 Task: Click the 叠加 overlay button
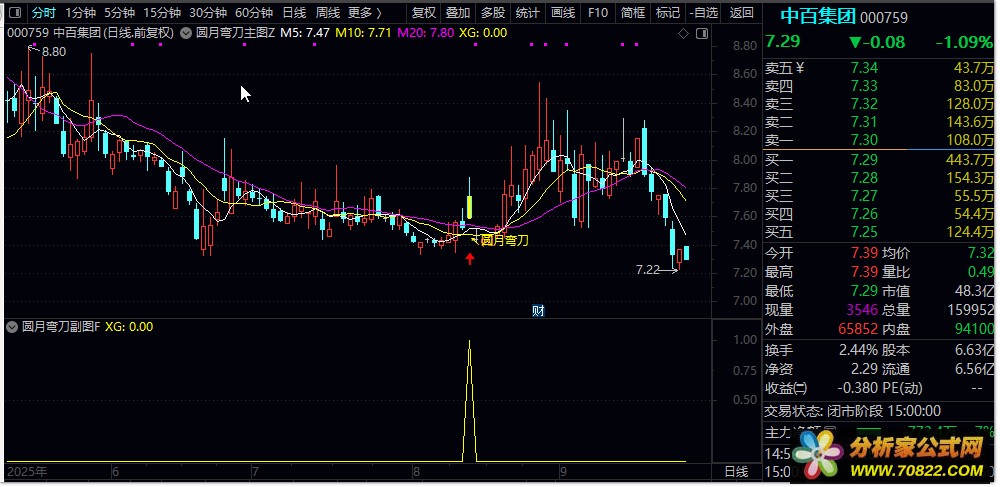458,13
